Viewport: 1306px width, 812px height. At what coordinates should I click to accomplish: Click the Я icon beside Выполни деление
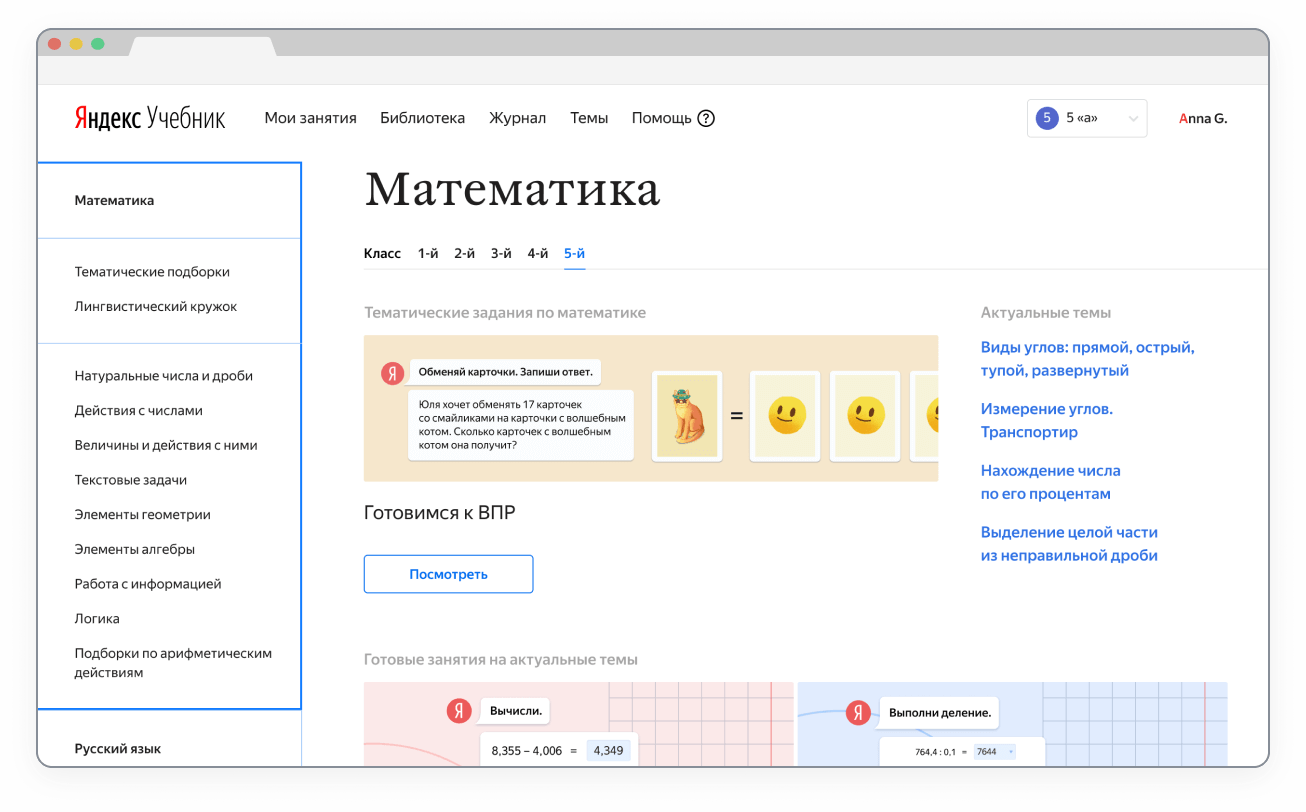(858, 713)
